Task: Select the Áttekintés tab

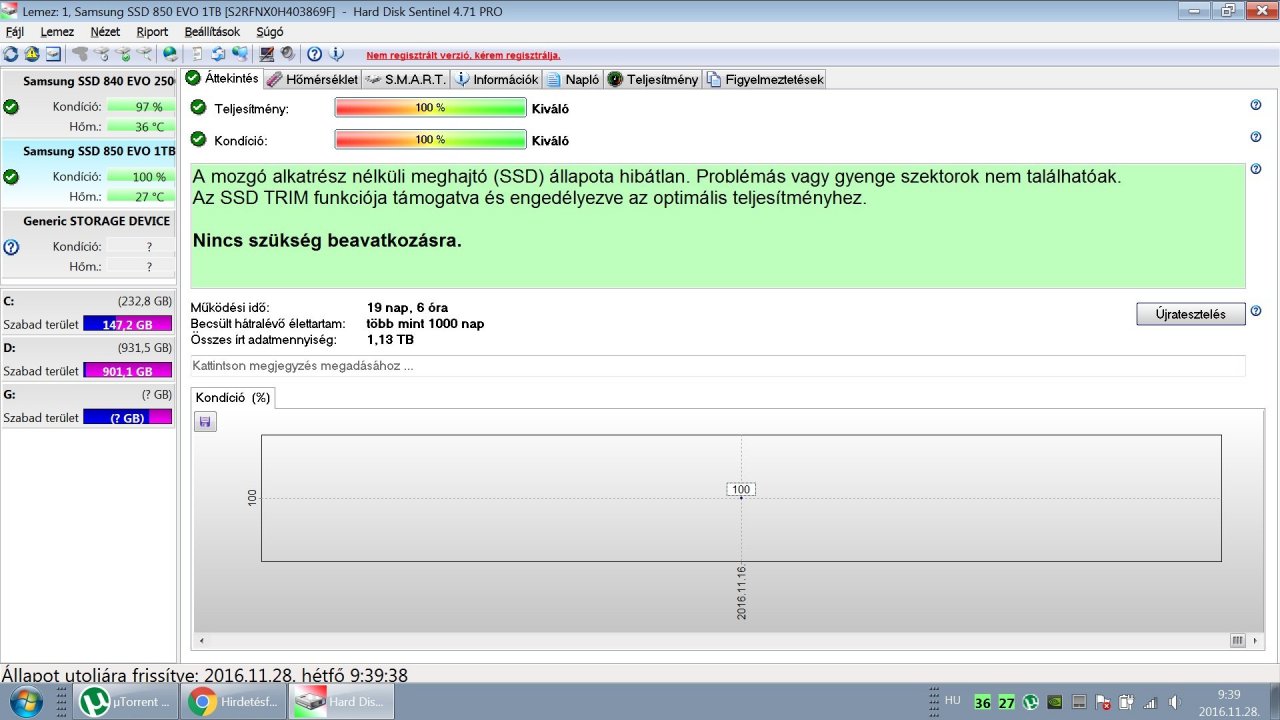Action: (x=223, y=78)
